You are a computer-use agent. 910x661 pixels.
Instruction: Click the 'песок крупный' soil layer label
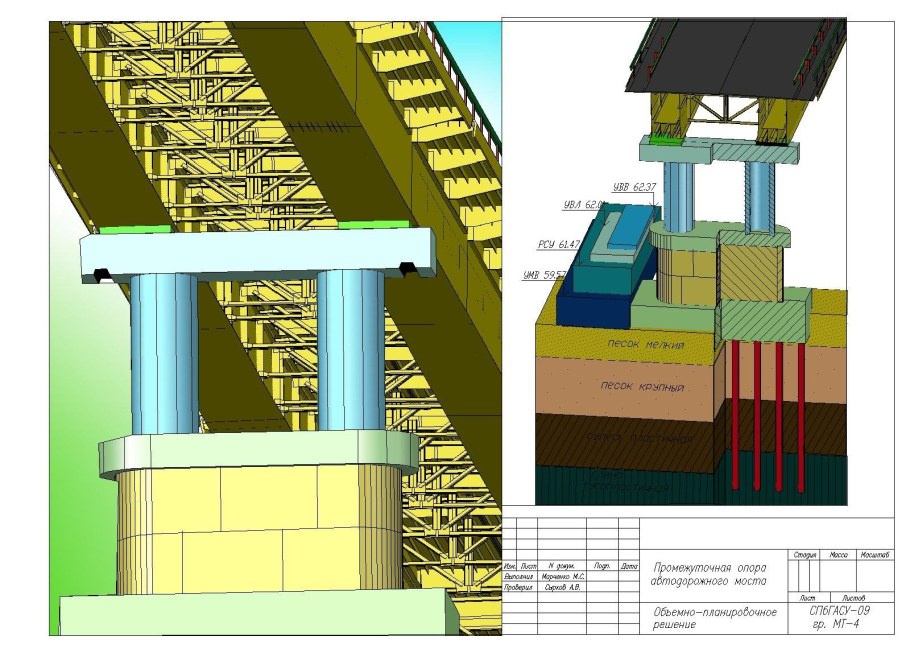(x=642, y=386)
